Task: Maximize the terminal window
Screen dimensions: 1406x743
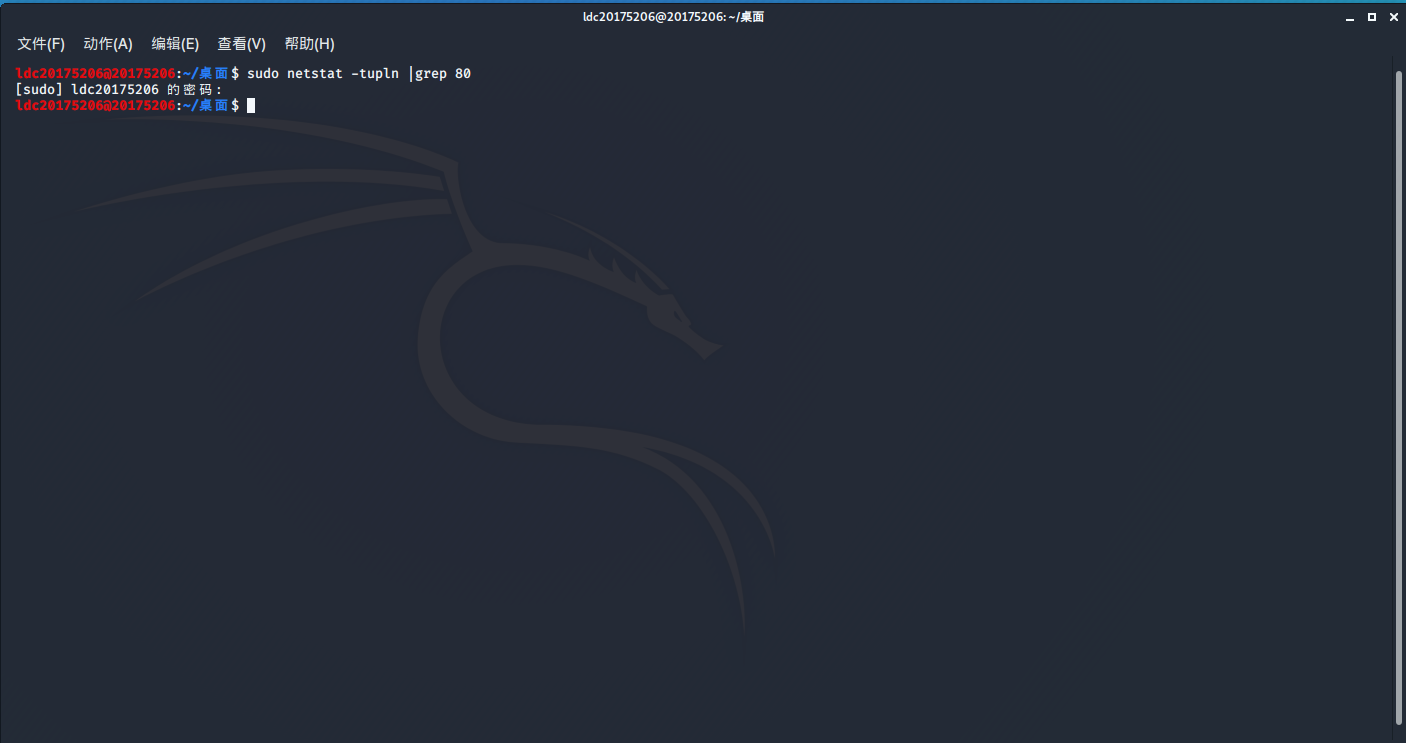Action: click(x=1372, y=17)
